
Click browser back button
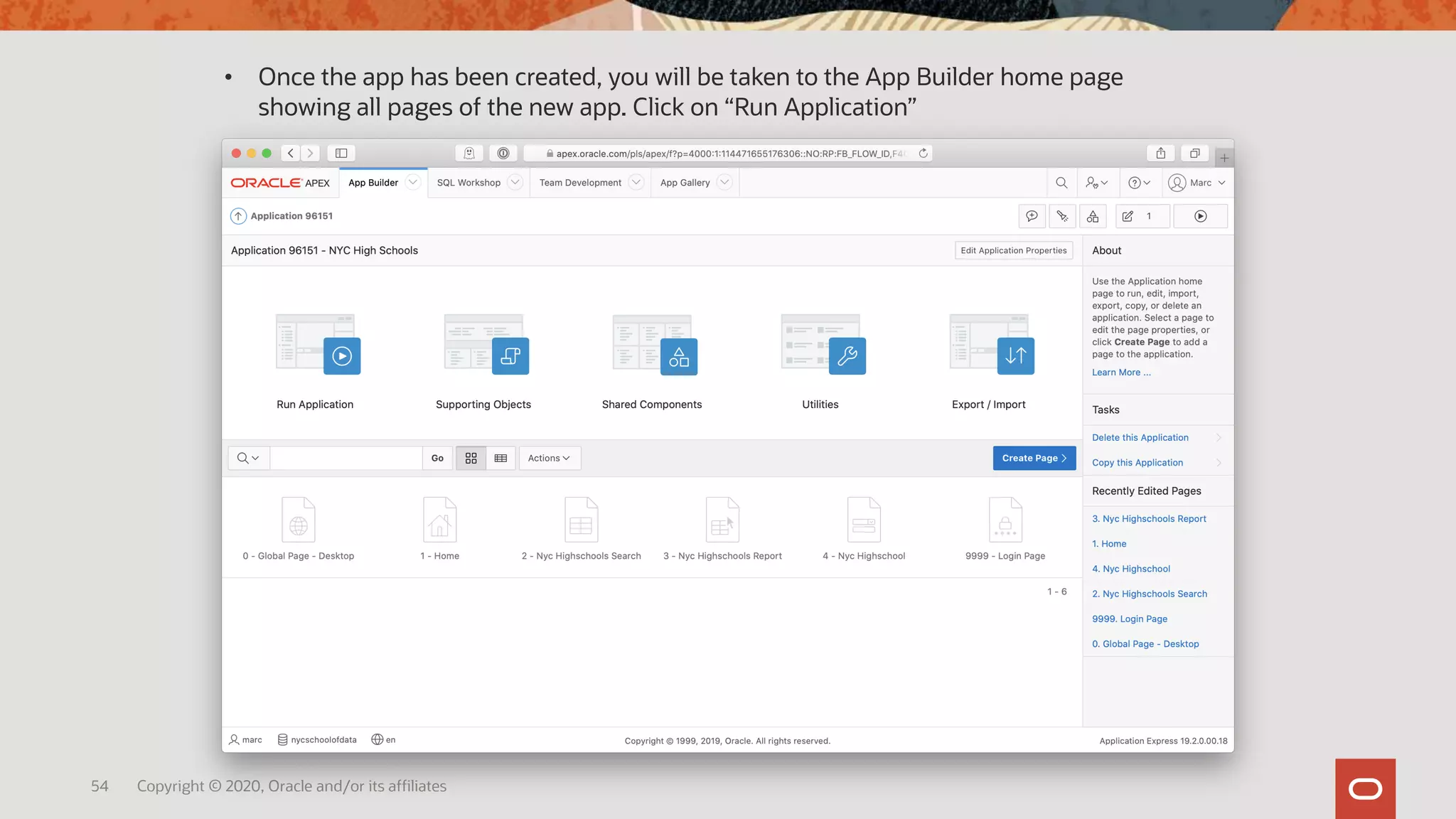290,154
